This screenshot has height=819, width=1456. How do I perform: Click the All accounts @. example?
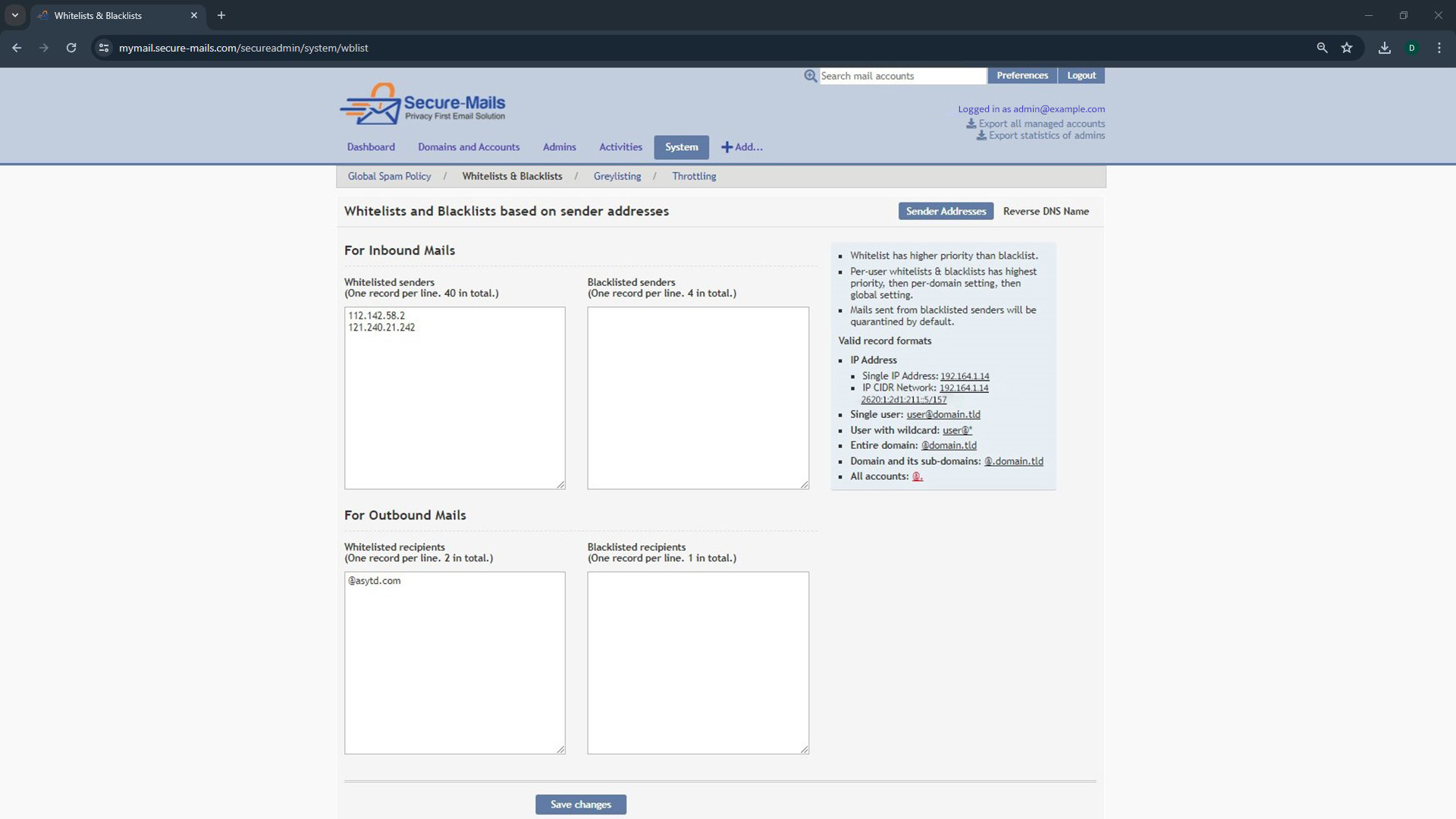(917, 476)
